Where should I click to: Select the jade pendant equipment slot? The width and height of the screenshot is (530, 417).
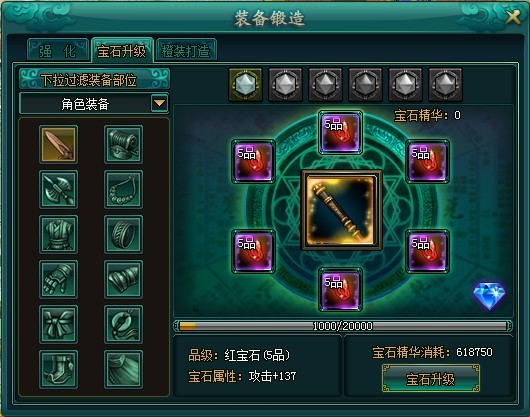coord(123,324)
